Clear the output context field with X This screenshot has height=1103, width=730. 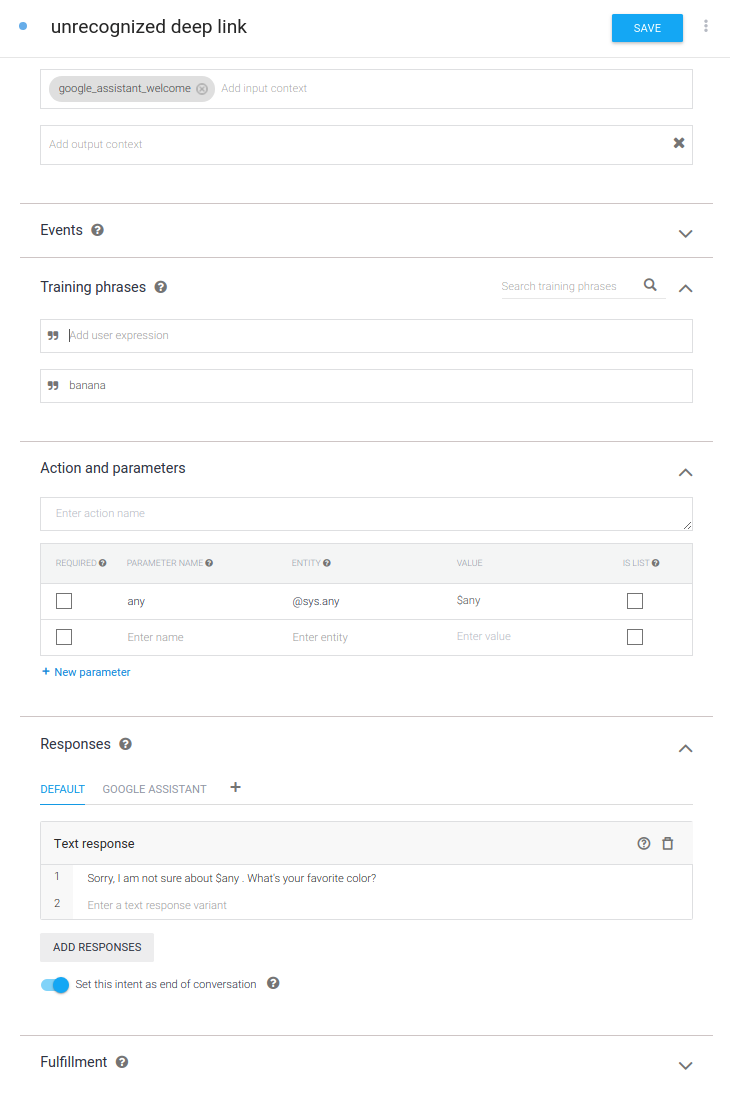(x=679, y=143)
